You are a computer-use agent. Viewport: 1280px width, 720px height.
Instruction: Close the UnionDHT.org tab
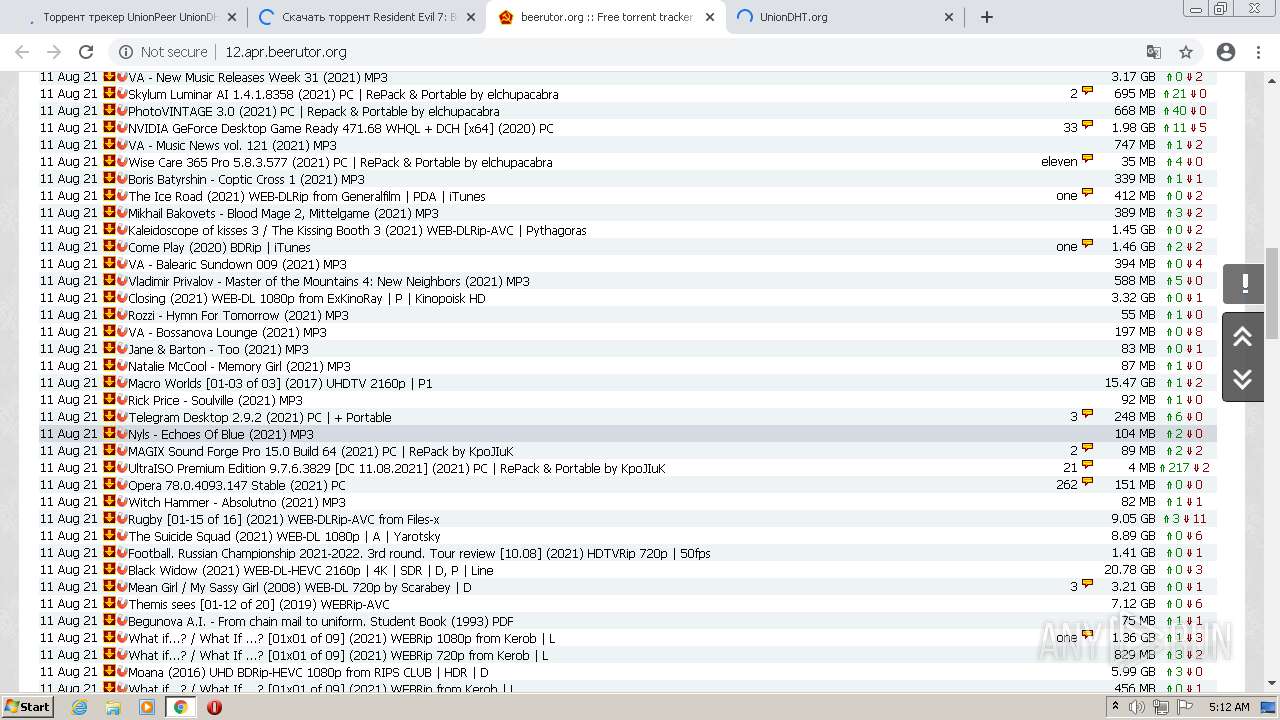[x=949, y=17]
